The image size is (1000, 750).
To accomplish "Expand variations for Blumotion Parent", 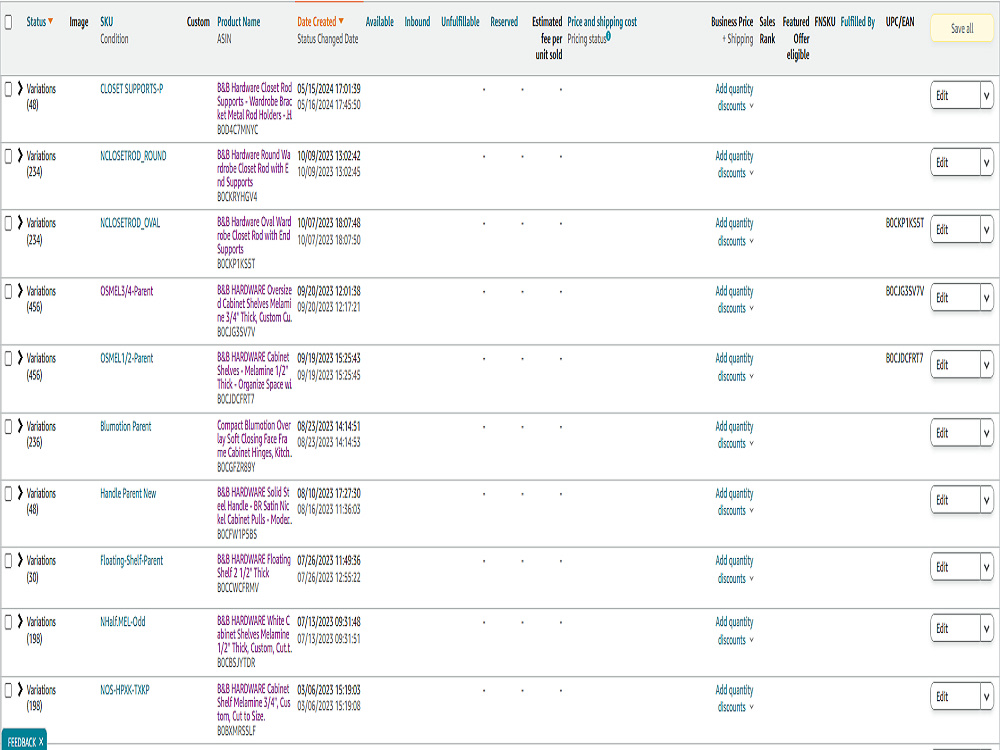I will click(x=20, y=425).
